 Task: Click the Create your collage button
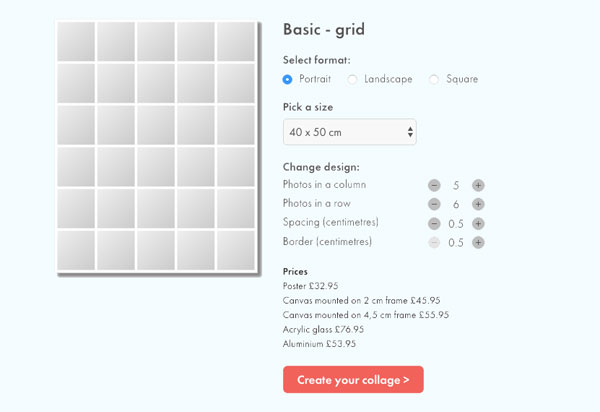tap(353, 380)
